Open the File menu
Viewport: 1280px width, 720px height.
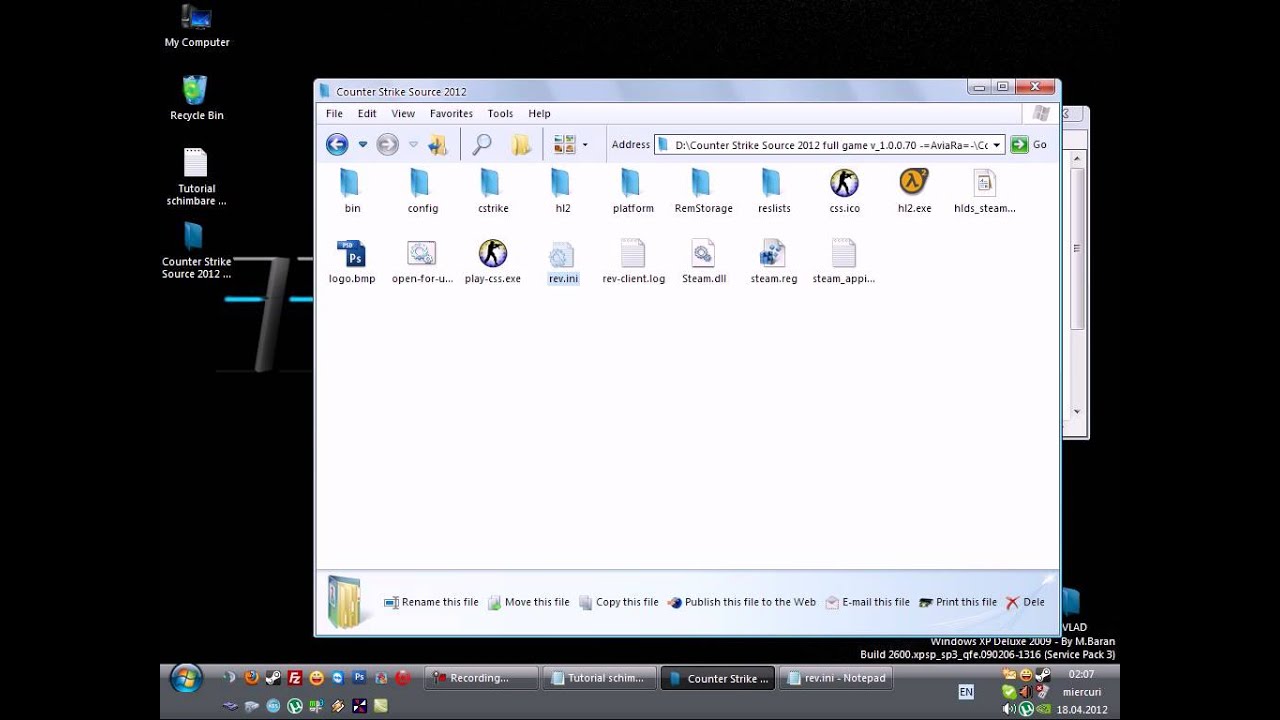(334, 113)
